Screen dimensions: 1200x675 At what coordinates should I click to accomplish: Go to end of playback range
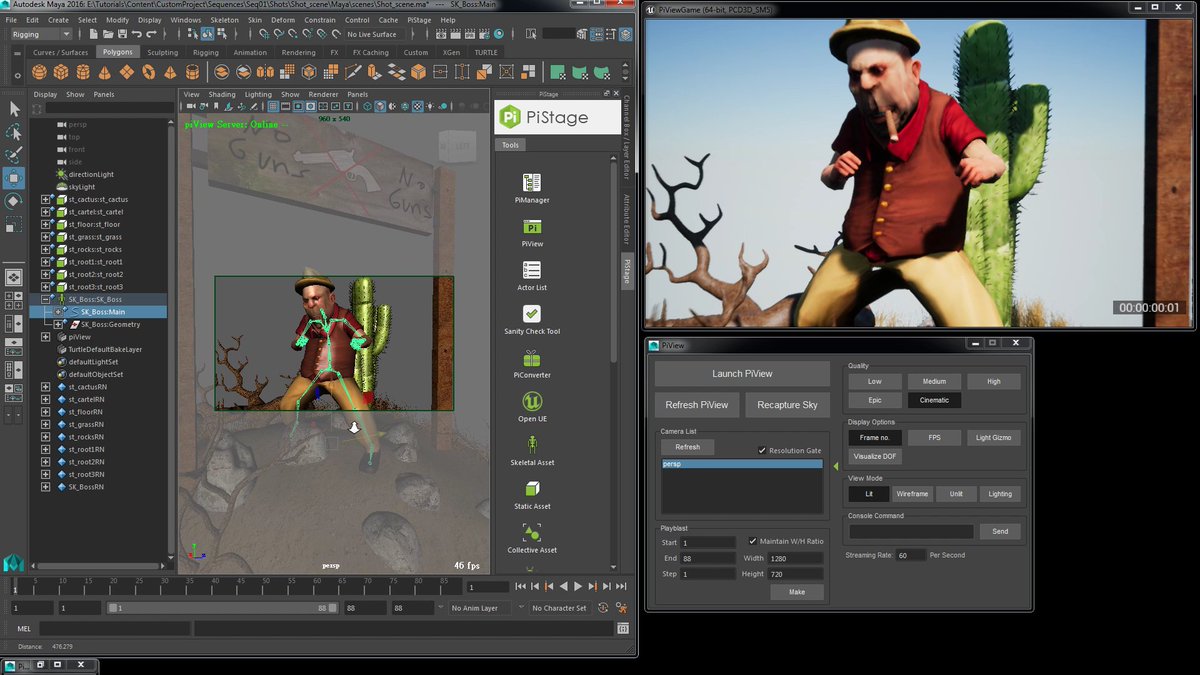click(621, 587)
